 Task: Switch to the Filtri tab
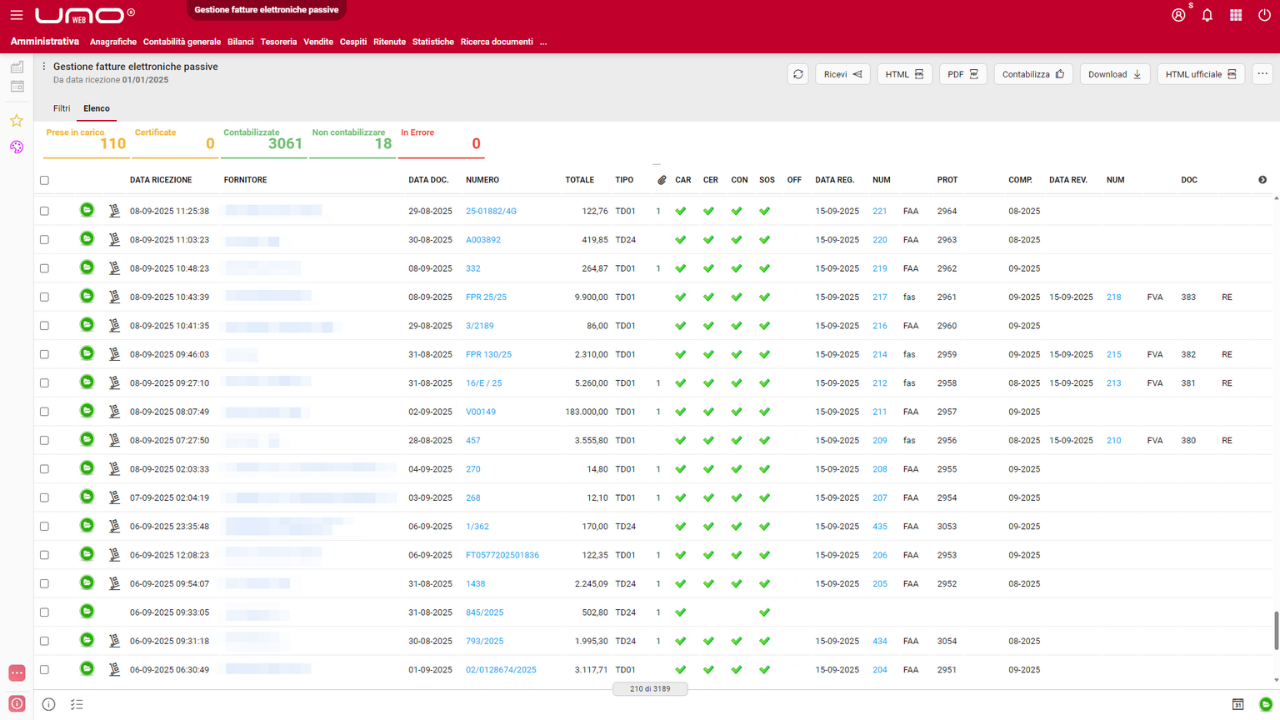pos(62,108)
